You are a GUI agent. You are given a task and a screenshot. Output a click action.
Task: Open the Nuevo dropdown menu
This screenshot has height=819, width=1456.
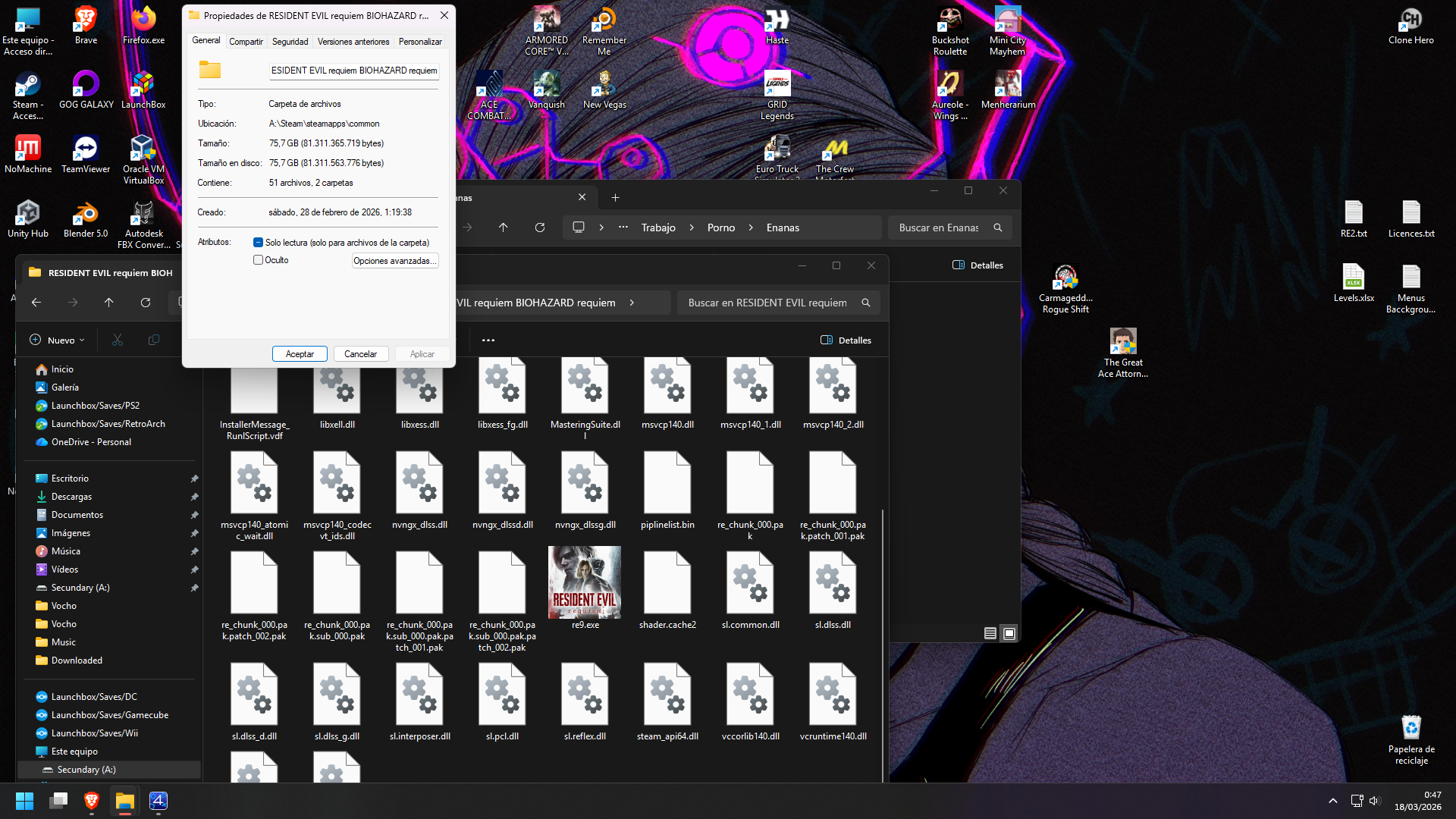[57, 340]
